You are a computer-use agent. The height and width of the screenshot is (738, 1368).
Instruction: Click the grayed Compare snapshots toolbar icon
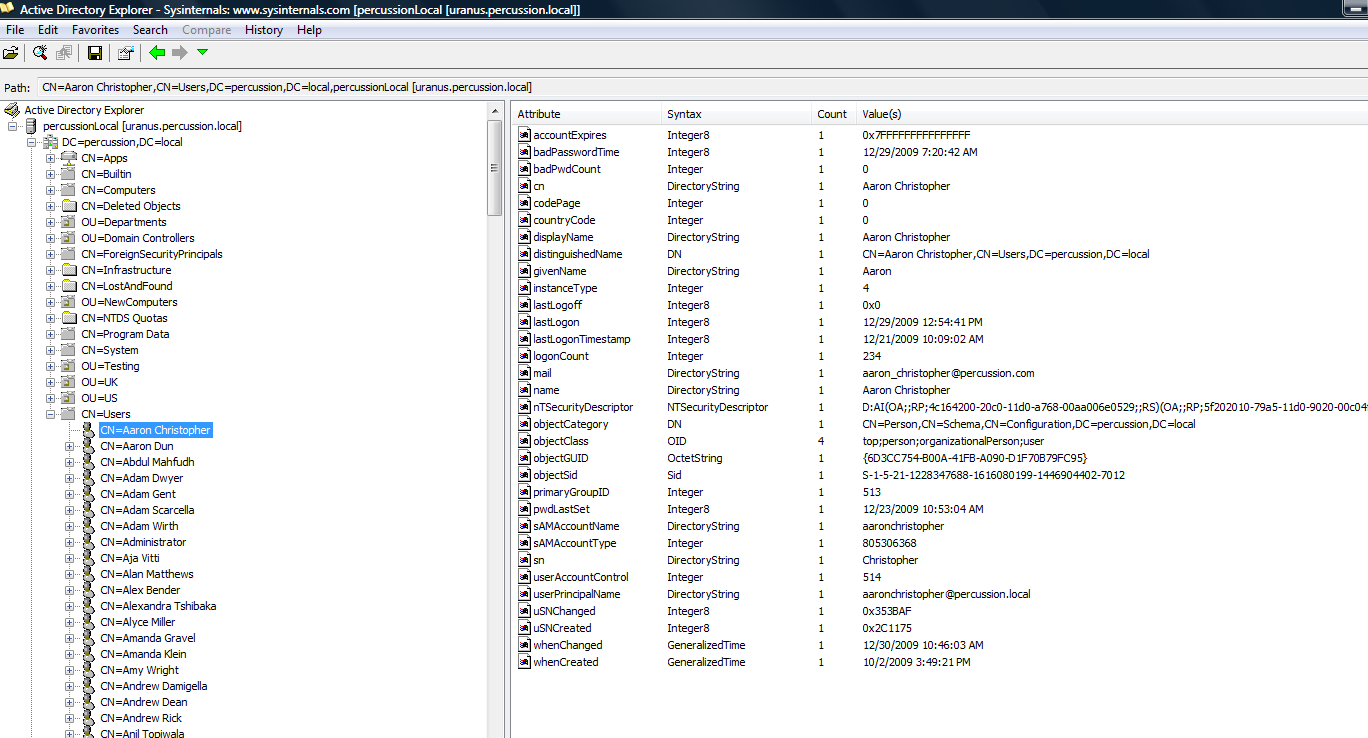pos(64,53)
